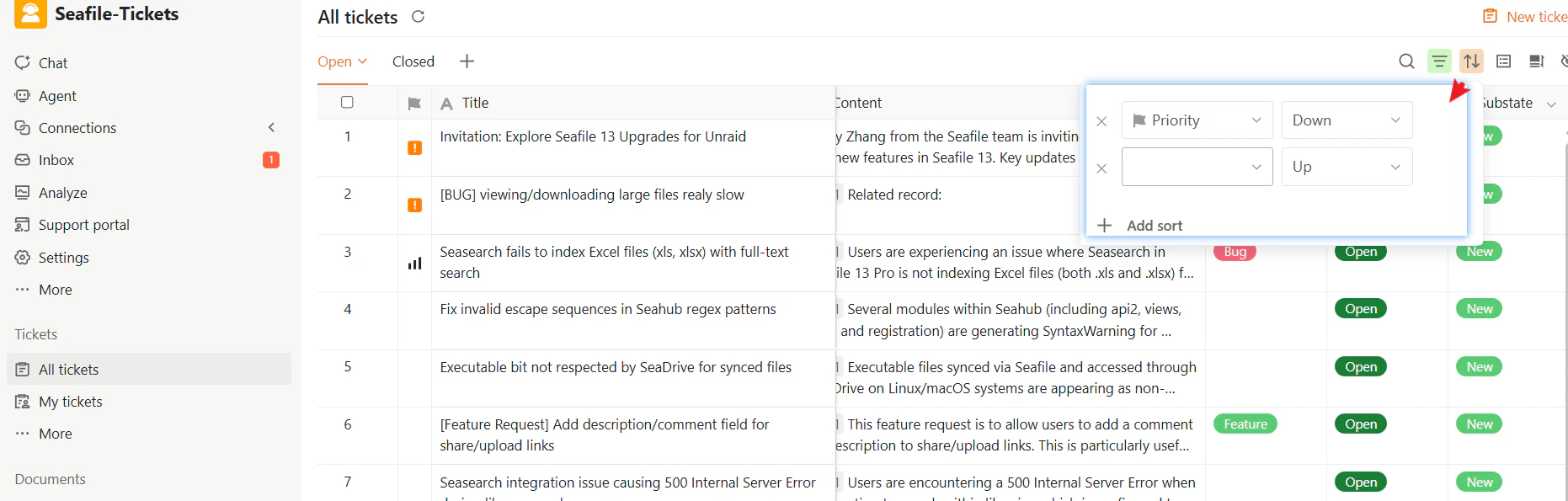Click the plus icon to add view
The image size is (1568, 501).
tap(467, 61)
